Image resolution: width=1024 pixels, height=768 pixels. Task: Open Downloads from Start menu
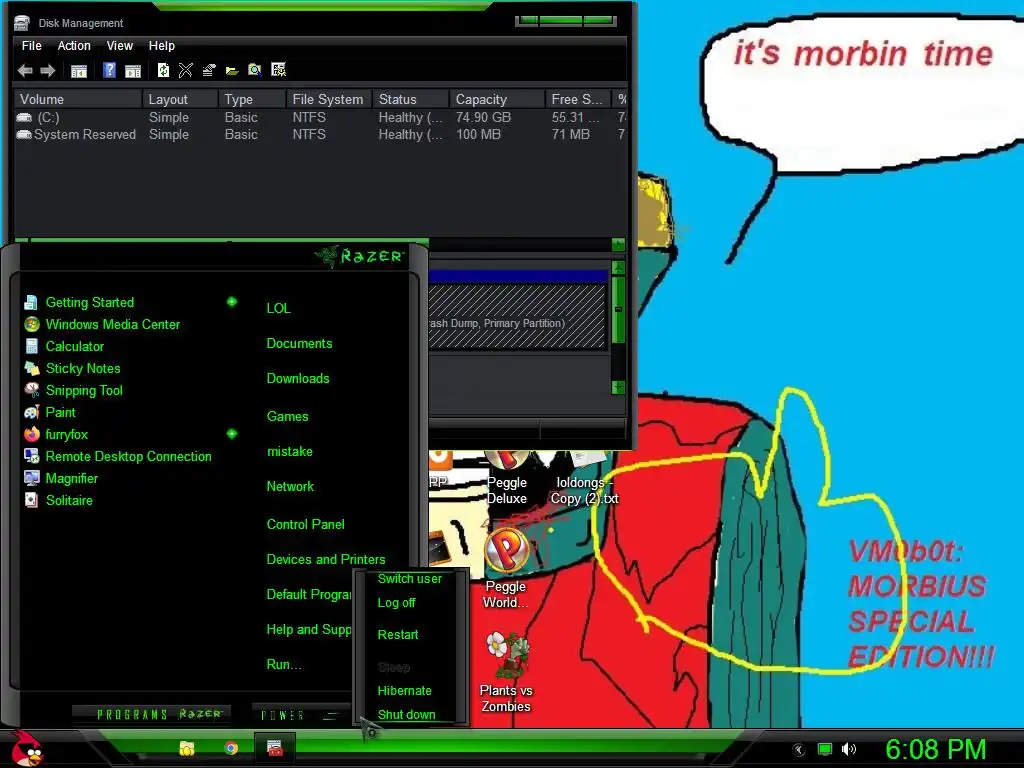[298, 379]
